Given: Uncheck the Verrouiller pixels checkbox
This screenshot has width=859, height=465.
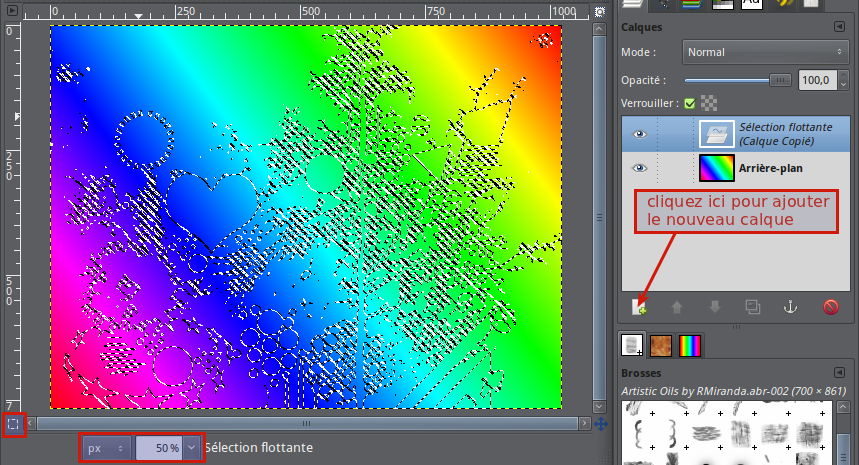Looking at the screenshot, I should (688, 102).
